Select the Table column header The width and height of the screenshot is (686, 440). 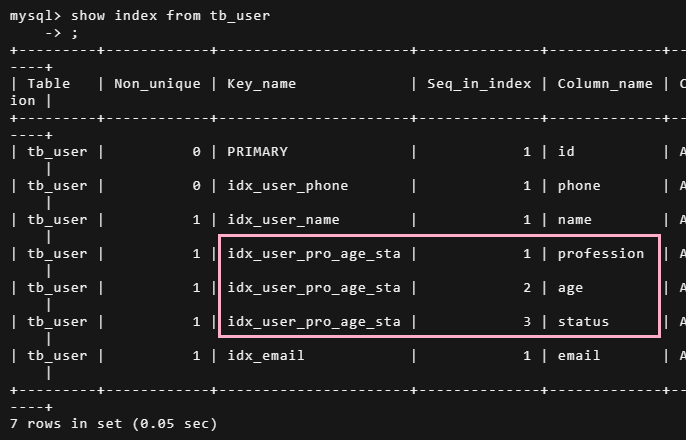point(49,84)
